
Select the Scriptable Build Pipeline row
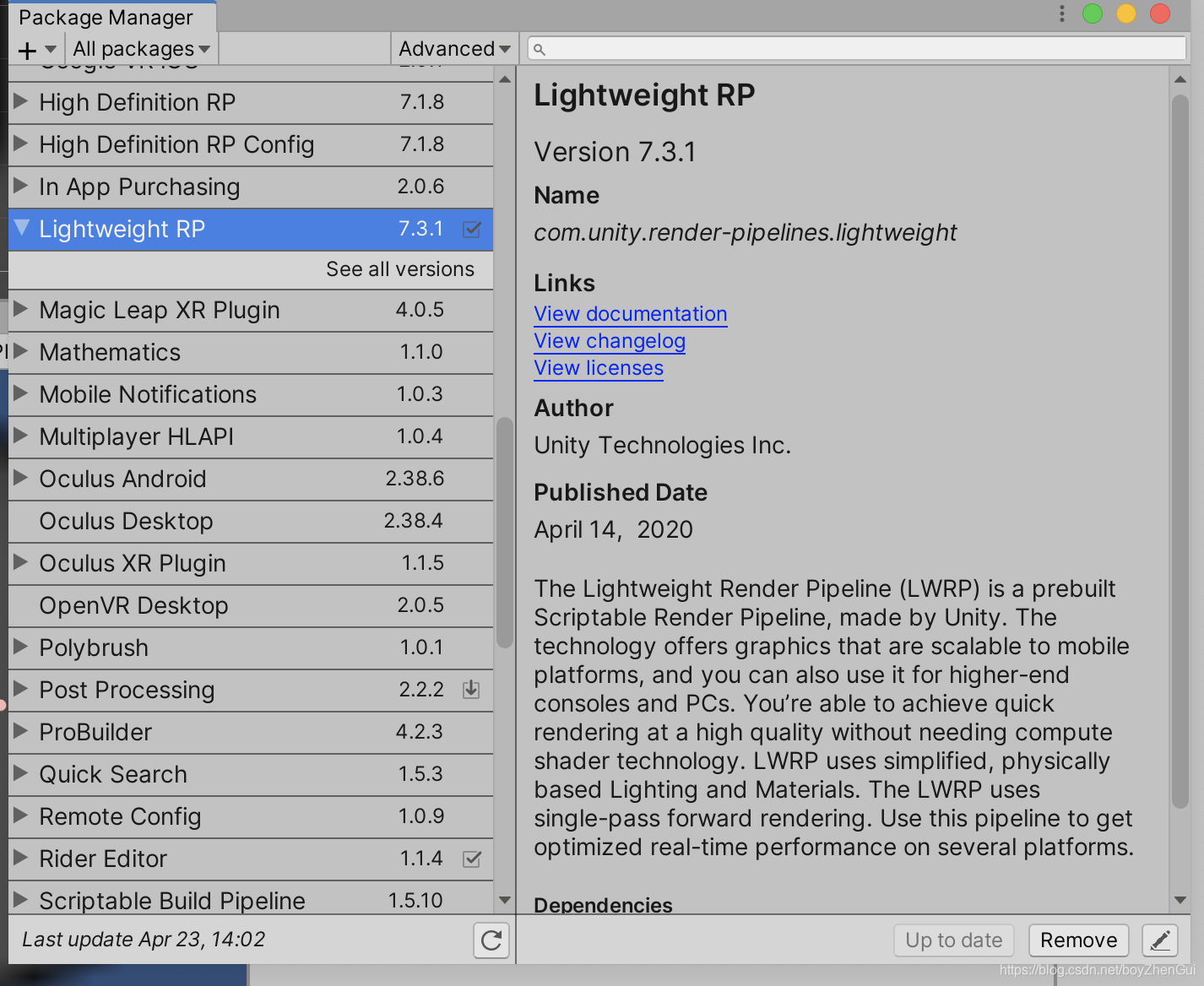tap(251, 898)
